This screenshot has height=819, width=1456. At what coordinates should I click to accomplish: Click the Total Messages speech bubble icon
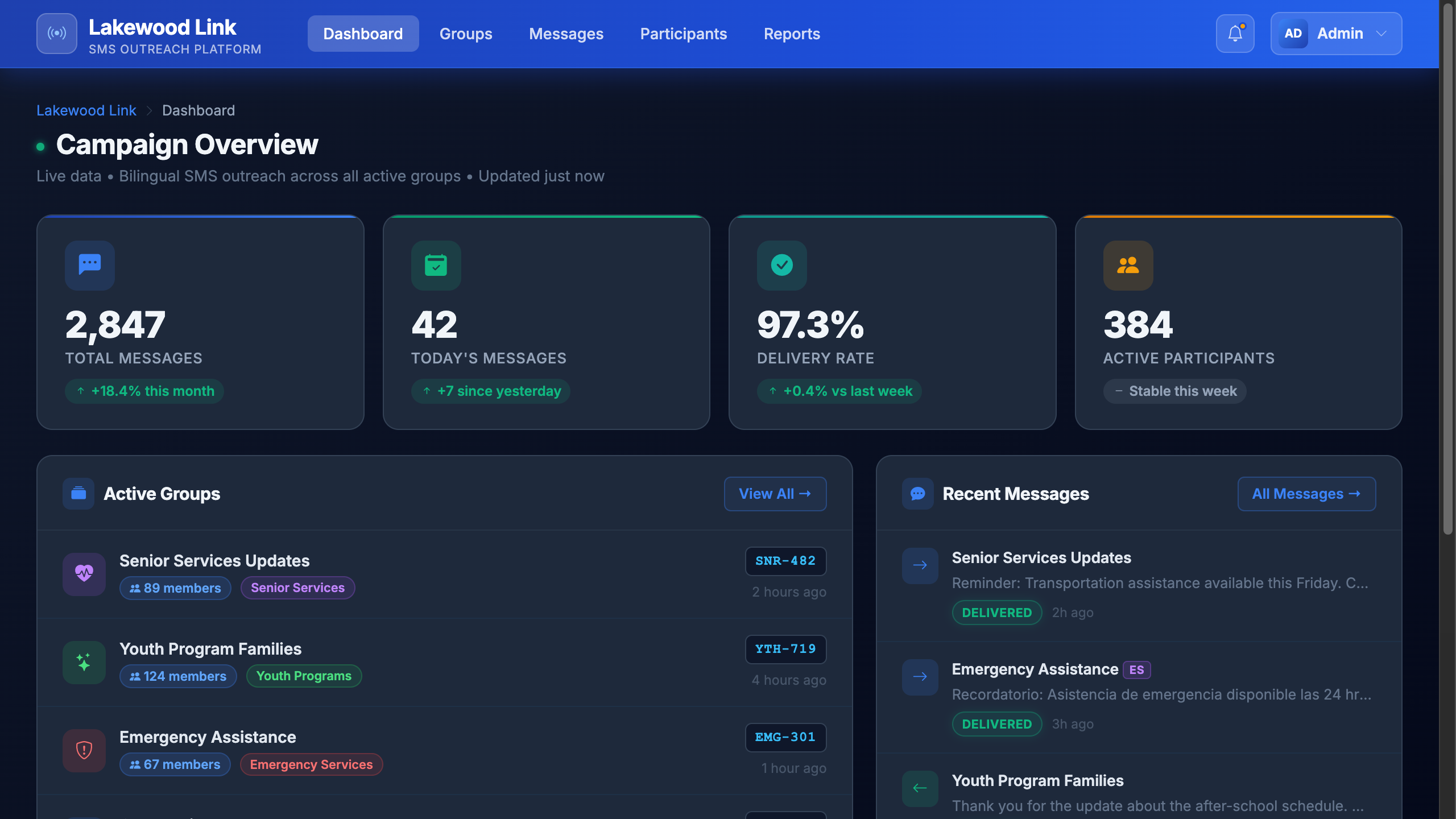pyautogui.click(x=89, y=265)
